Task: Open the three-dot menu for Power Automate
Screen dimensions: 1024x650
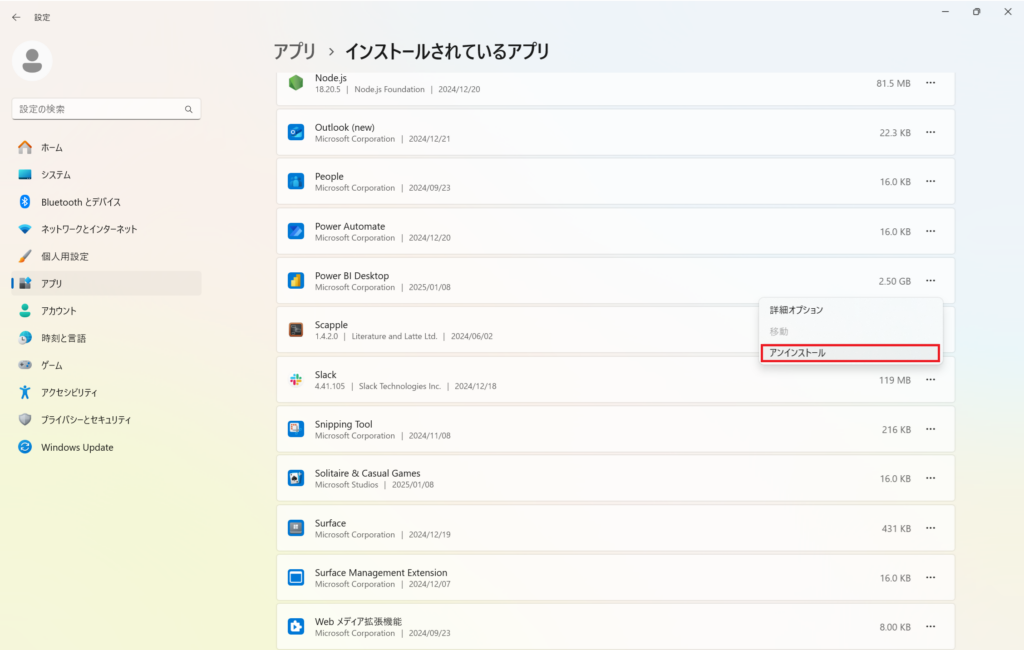Action: (931, 231)
